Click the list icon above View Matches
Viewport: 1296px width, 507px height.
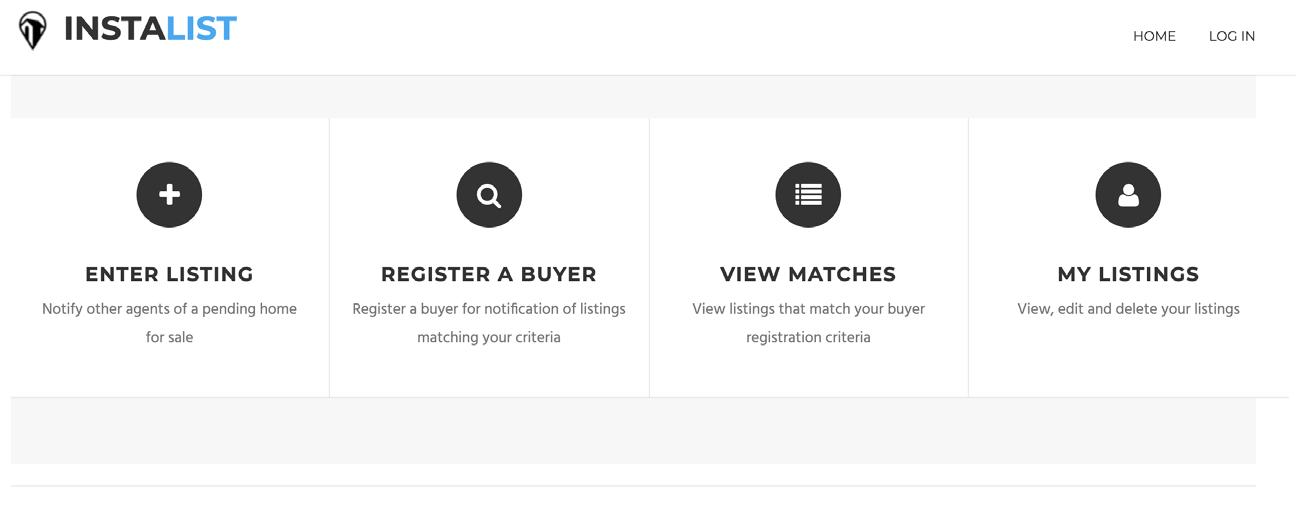coord(808,194)
